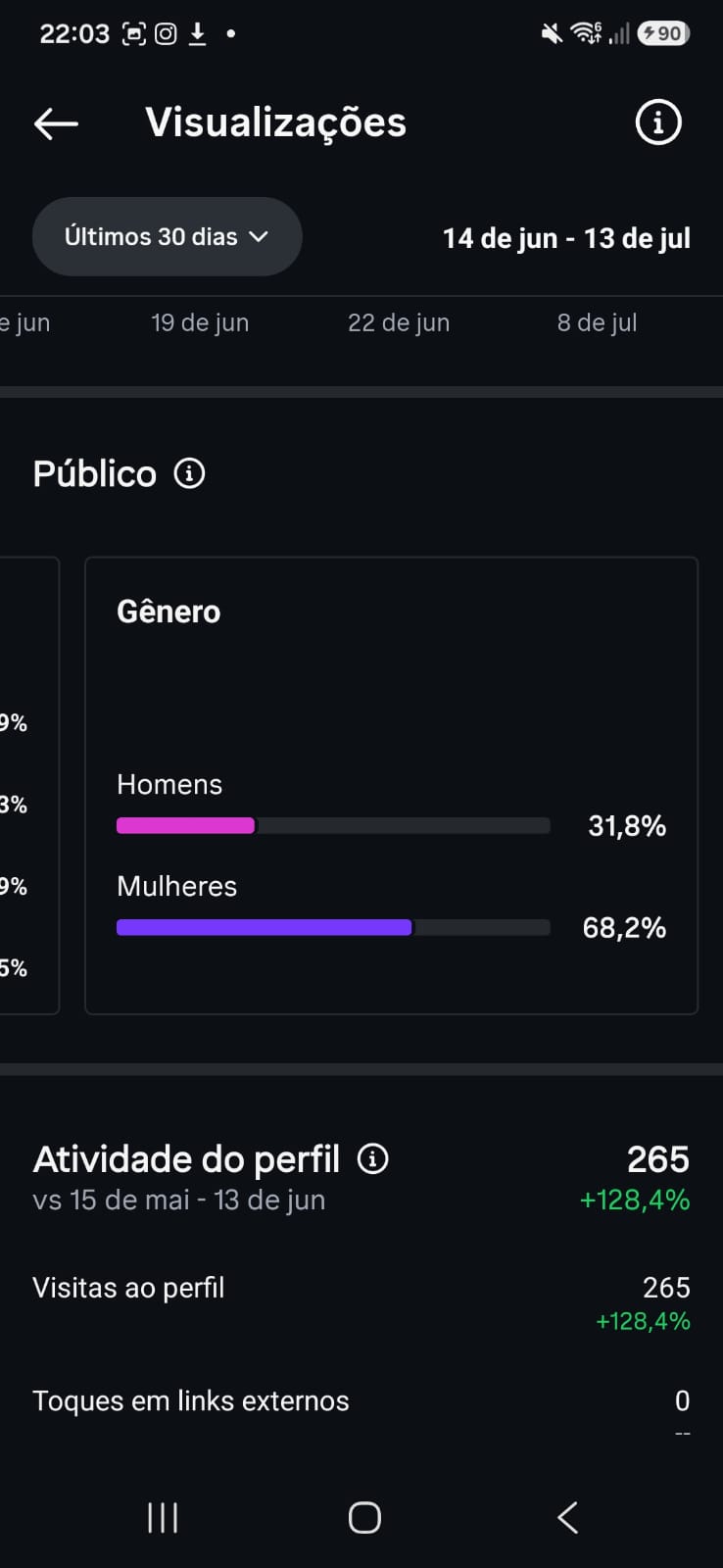Select the 22 de jun date marker
Viewport: 723px width, 1568px height.
399,322
